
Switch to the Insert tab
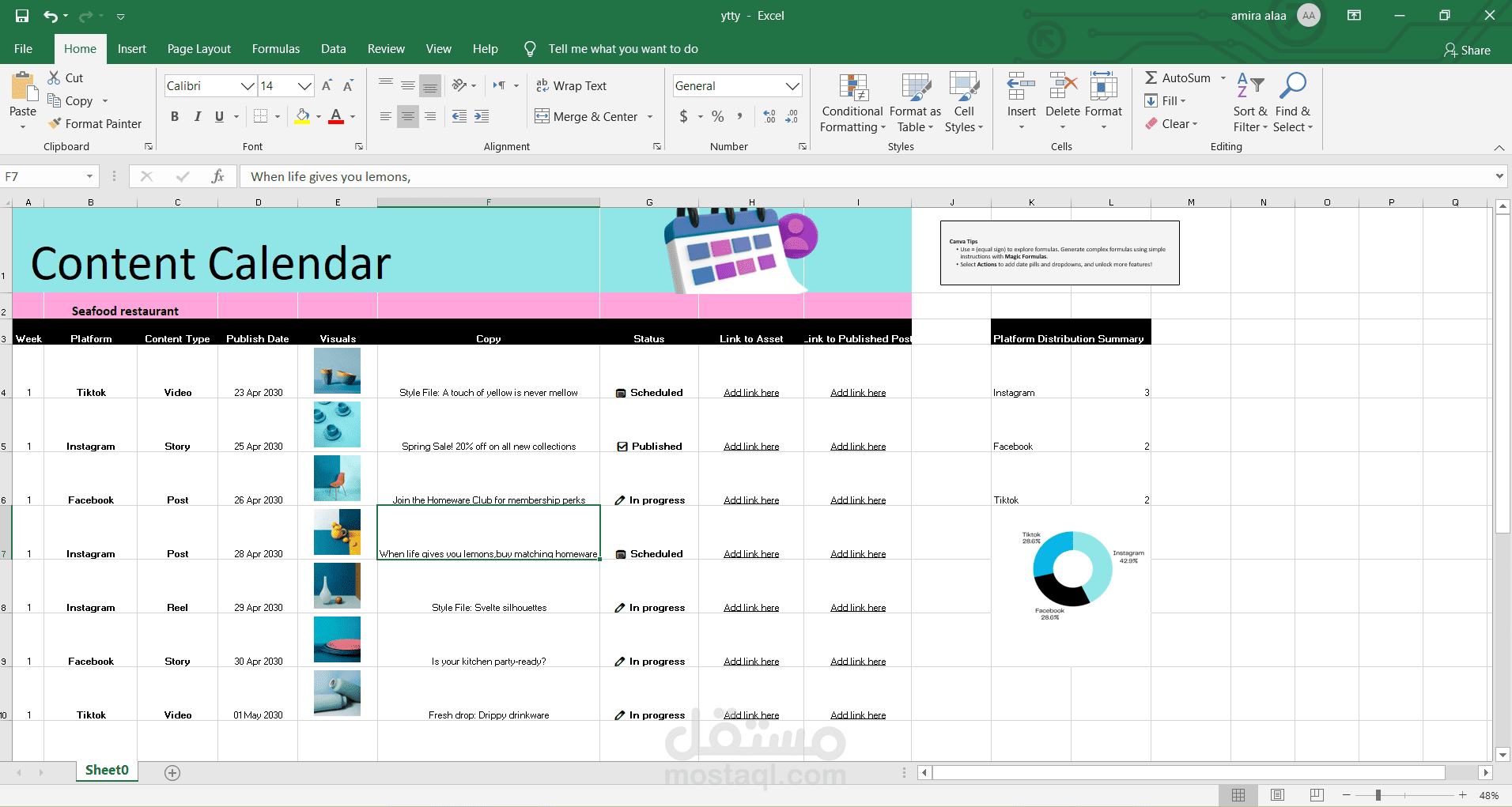click(x=132, y=49)
